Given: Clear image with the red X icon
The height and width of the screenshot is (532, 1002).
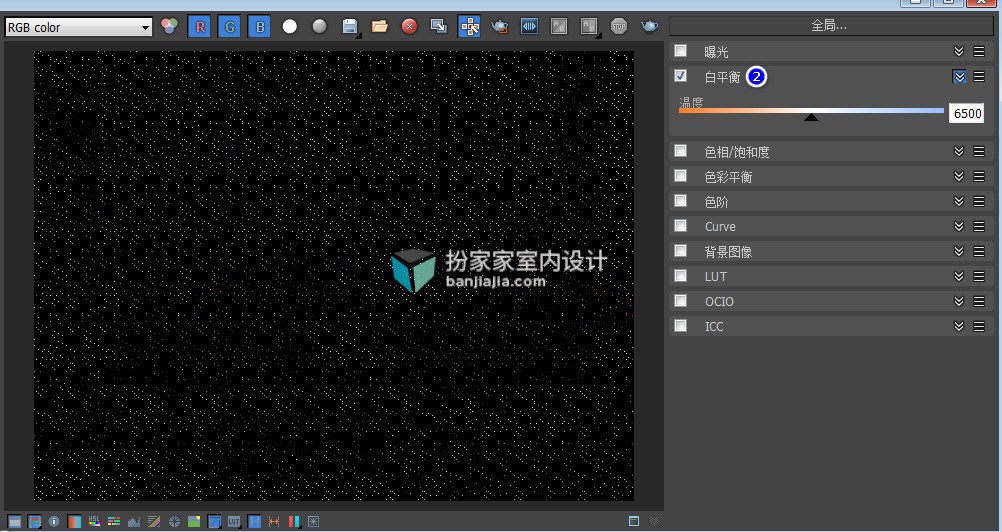Looking at the screenshot, I should 410,26.
